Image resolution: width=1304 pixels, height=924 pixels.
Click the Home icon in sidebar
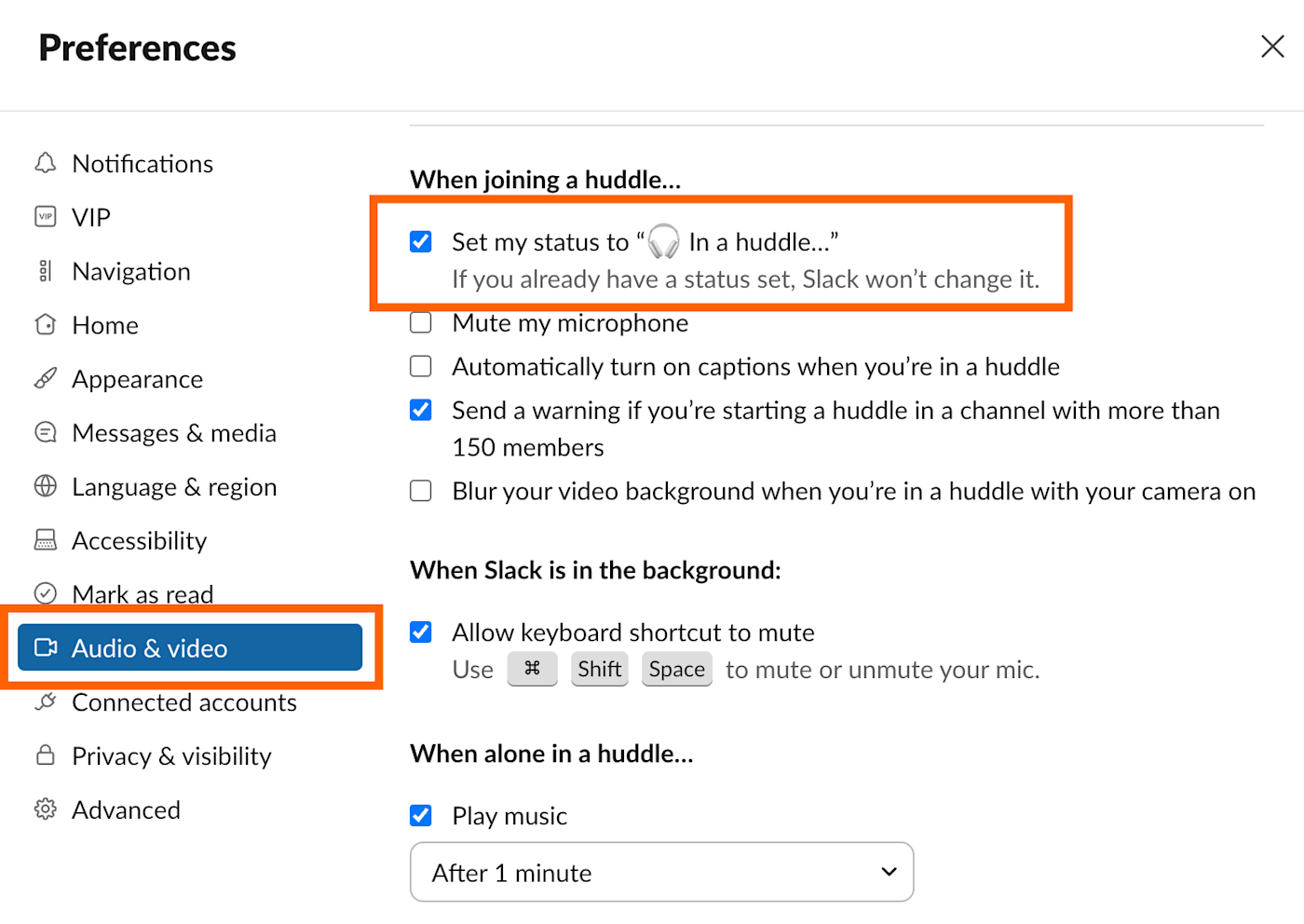[45, 325]
